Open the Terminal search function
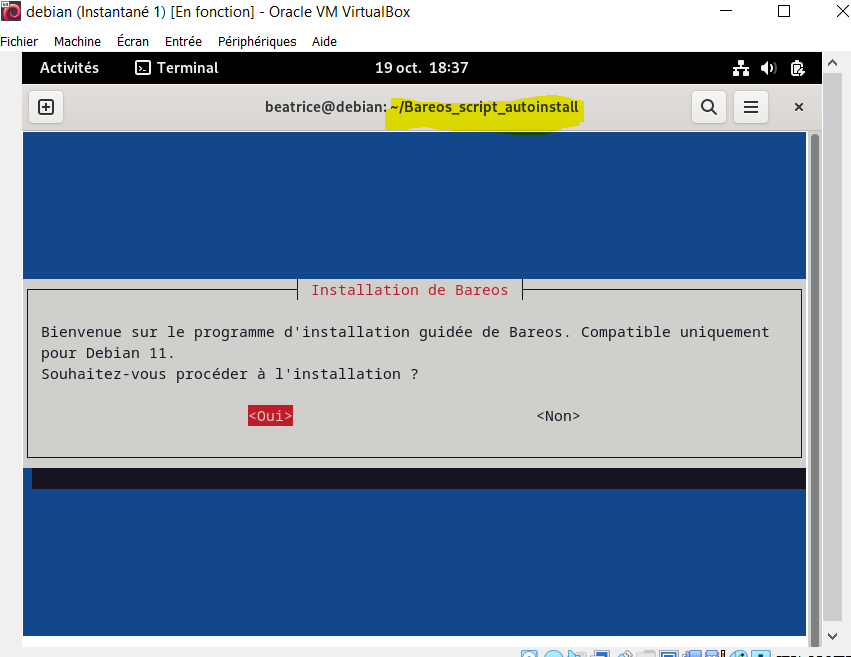 coord(709,106)
